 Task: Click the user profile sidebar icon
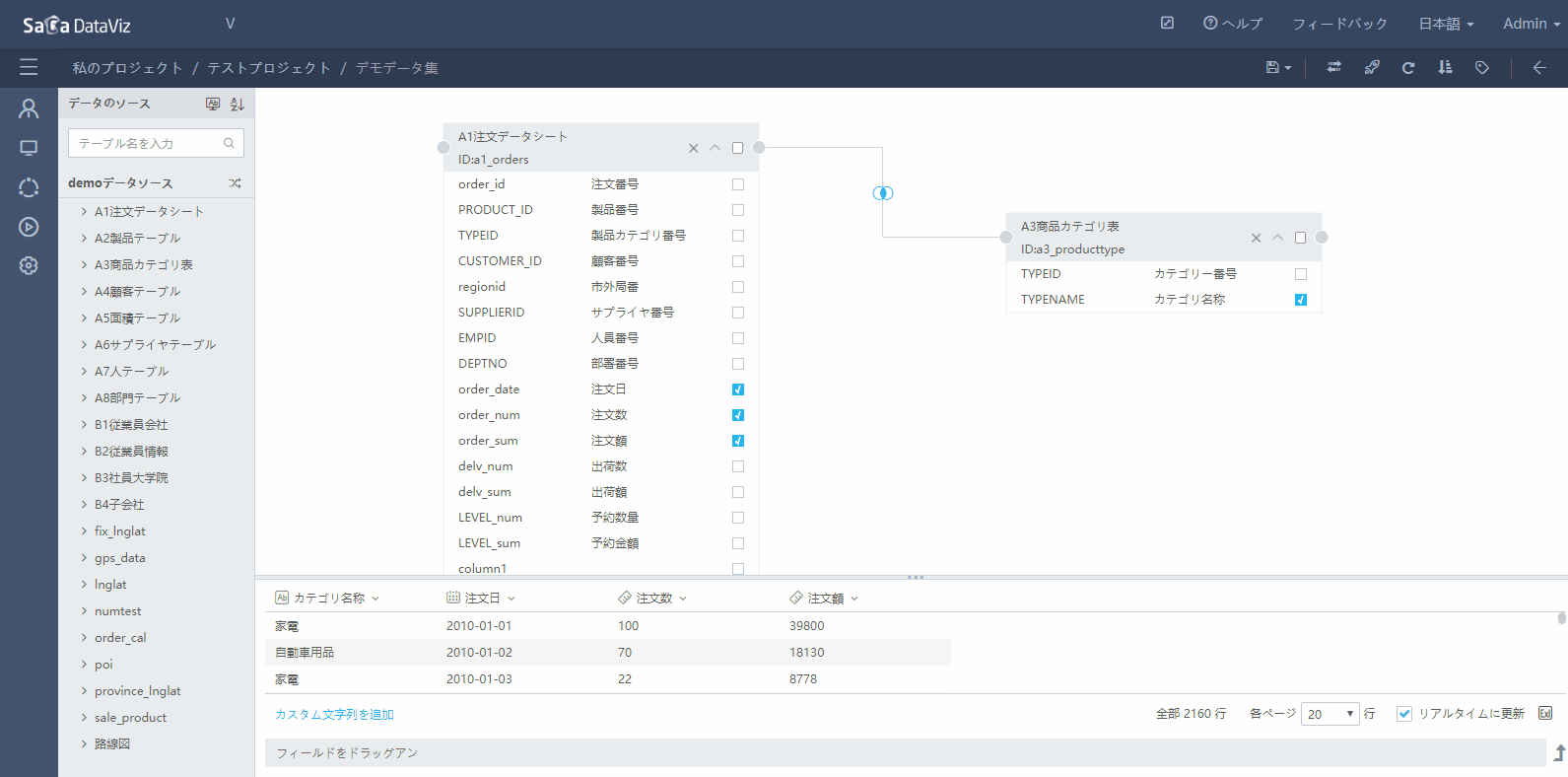click(29, 108)
